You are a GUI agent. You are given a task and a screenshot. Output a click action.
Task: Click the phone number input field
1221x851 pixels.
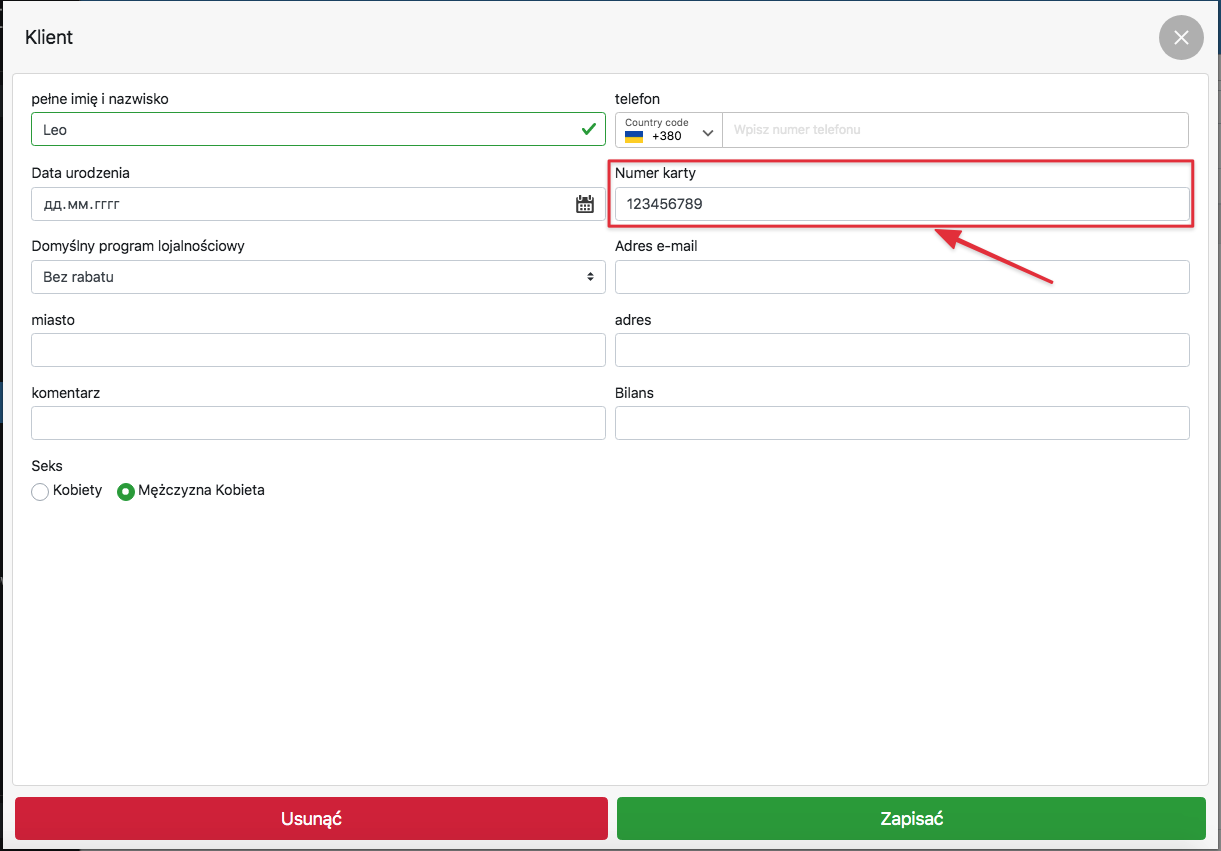[954, 130]
